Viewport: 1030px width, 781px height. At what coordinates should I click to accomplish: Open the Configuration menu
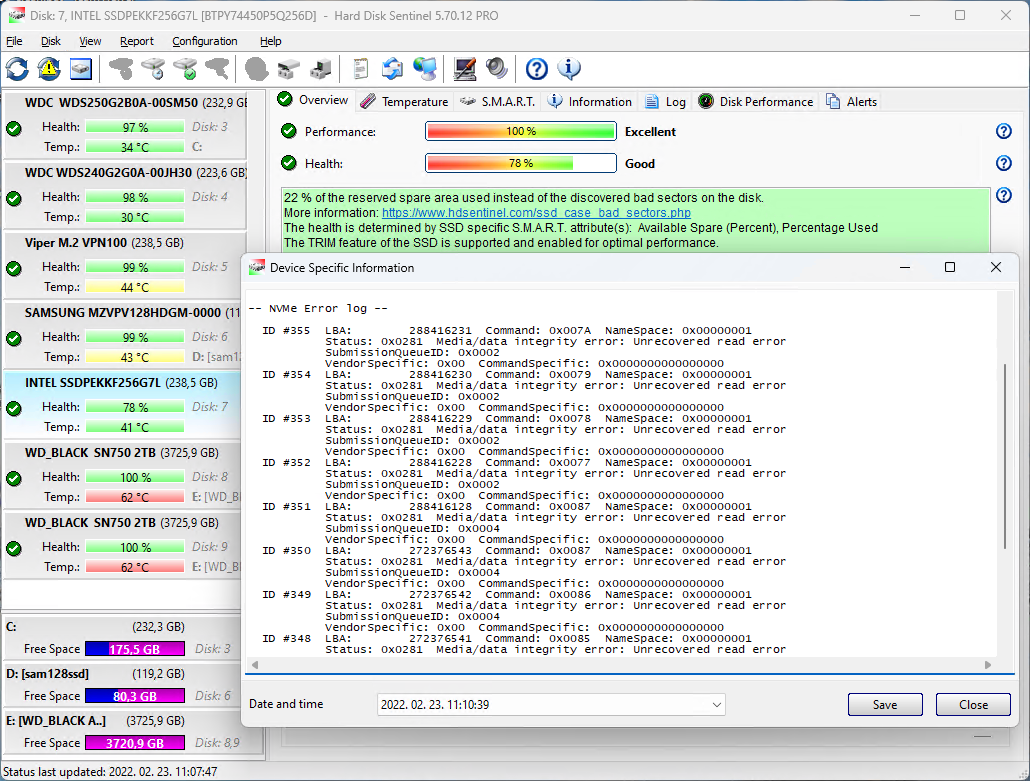(205, 41)
